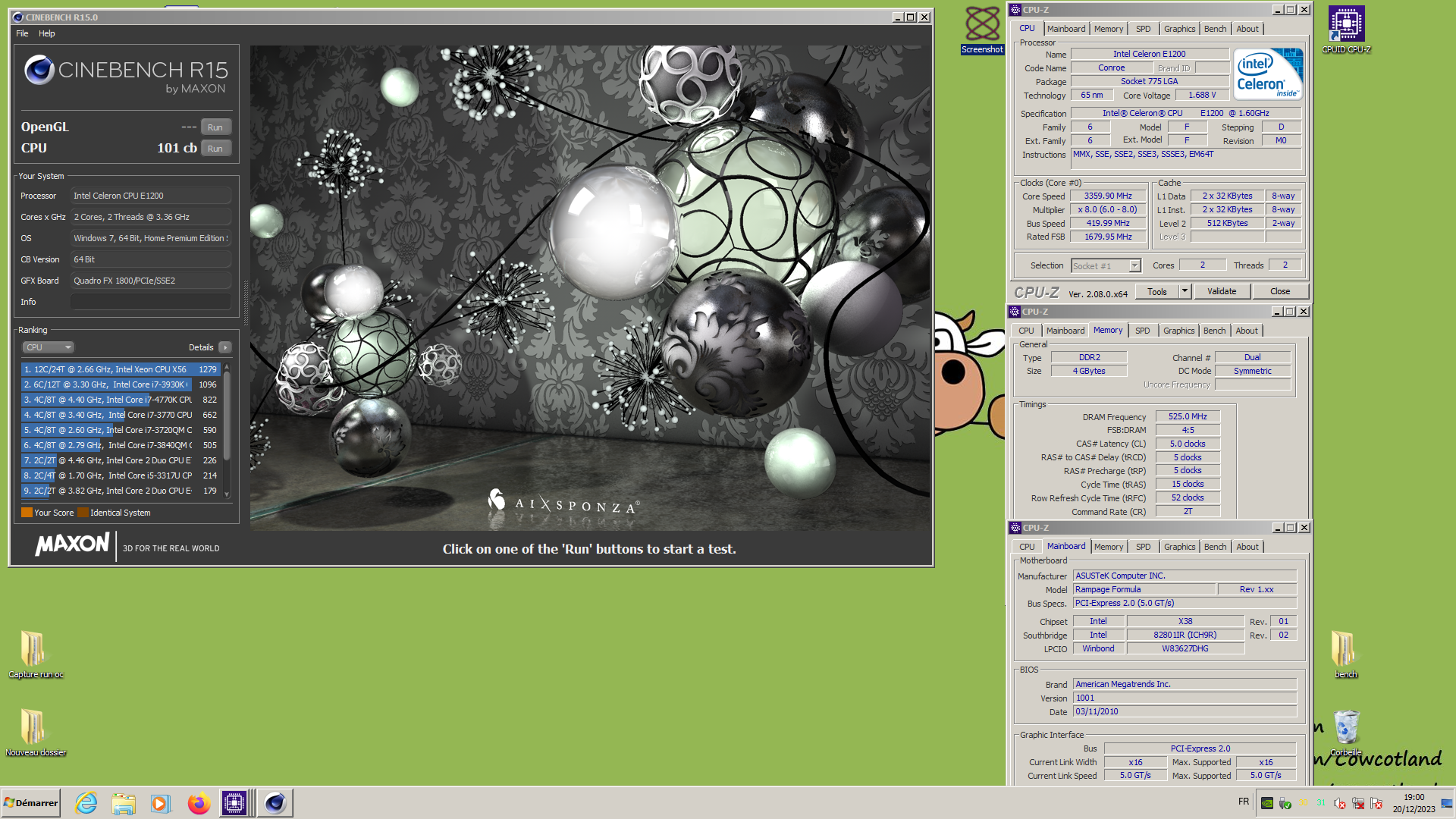Click the 'Your Score' orange swatch

[27, 513]
